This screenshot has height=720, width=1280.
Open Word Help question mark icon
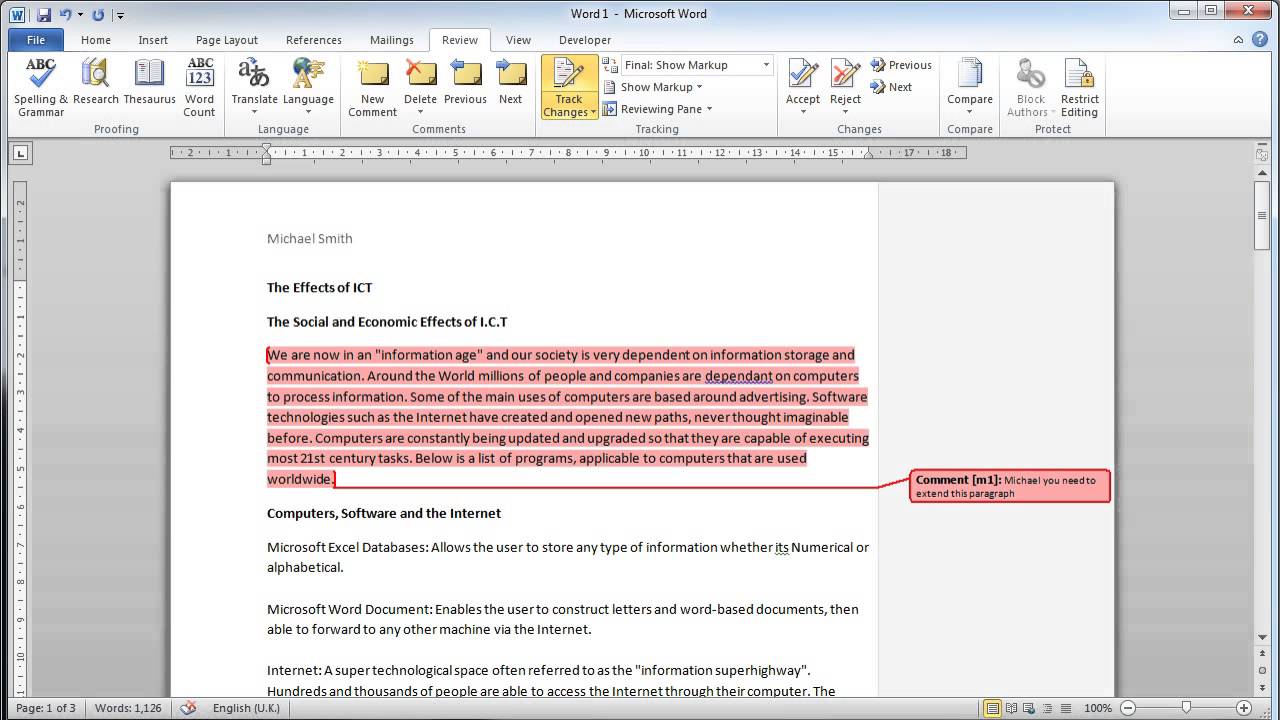pyautogui.click(x=1260, y=40)
